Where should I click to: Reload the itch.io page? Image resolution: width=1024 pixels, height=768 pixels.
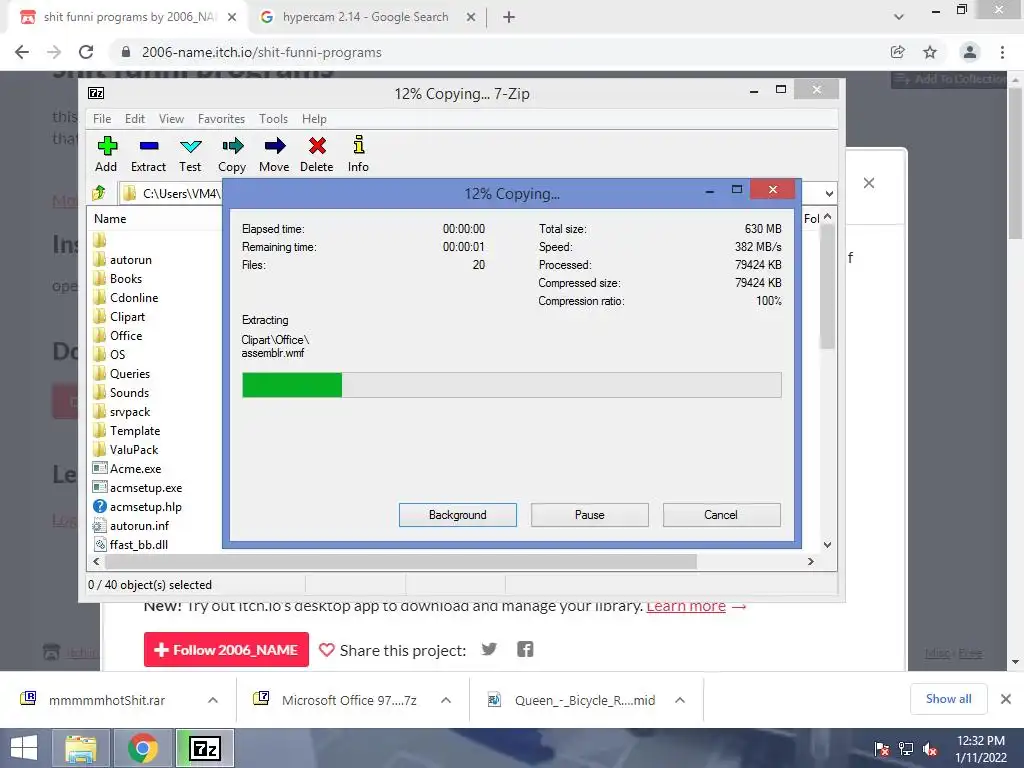pos(86,52)
